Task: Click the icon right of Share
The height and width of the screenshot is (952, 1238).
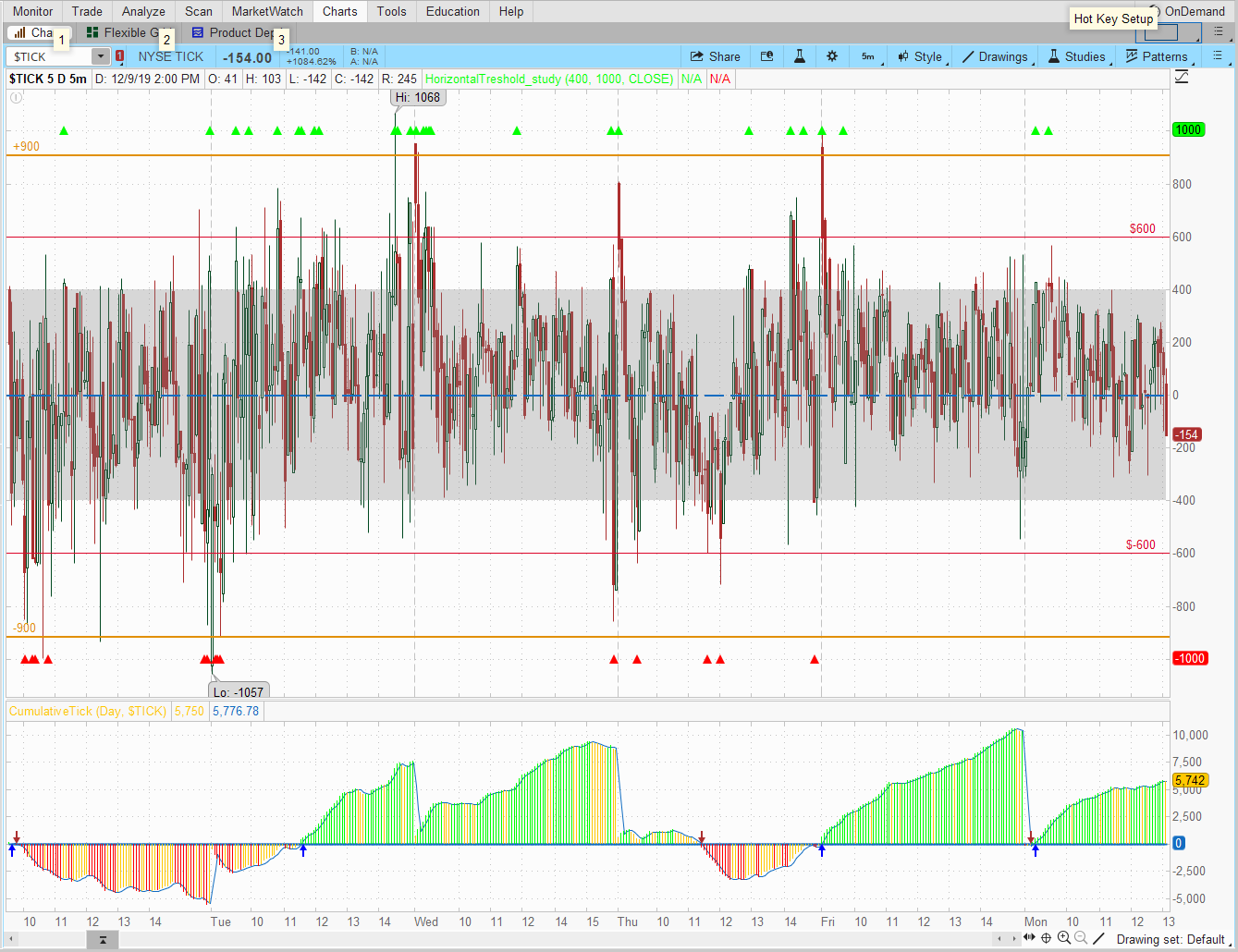Action: point(766,56)
